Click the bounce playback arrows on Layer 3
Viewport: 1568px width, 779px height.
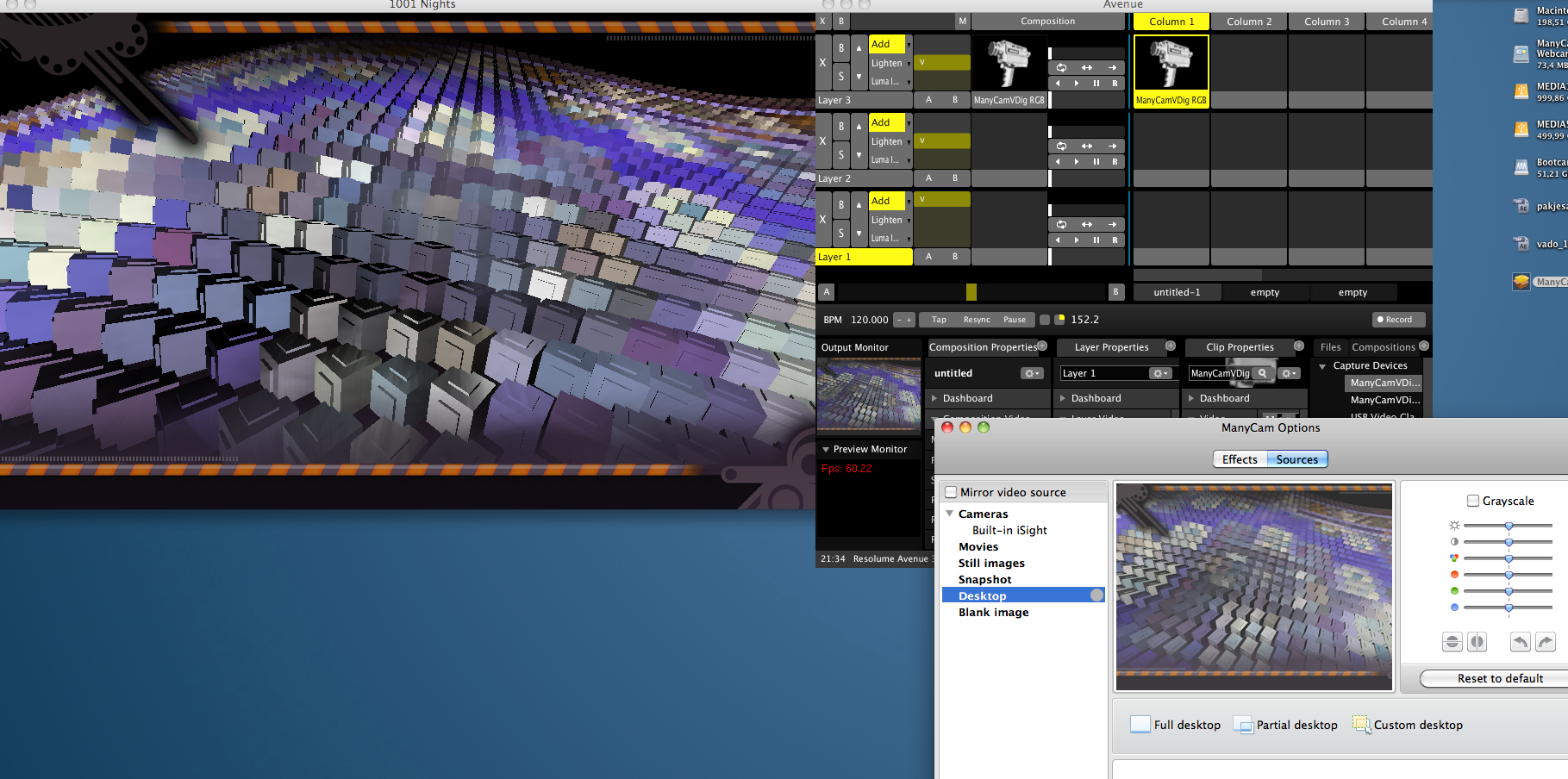tap(1087, 67)
